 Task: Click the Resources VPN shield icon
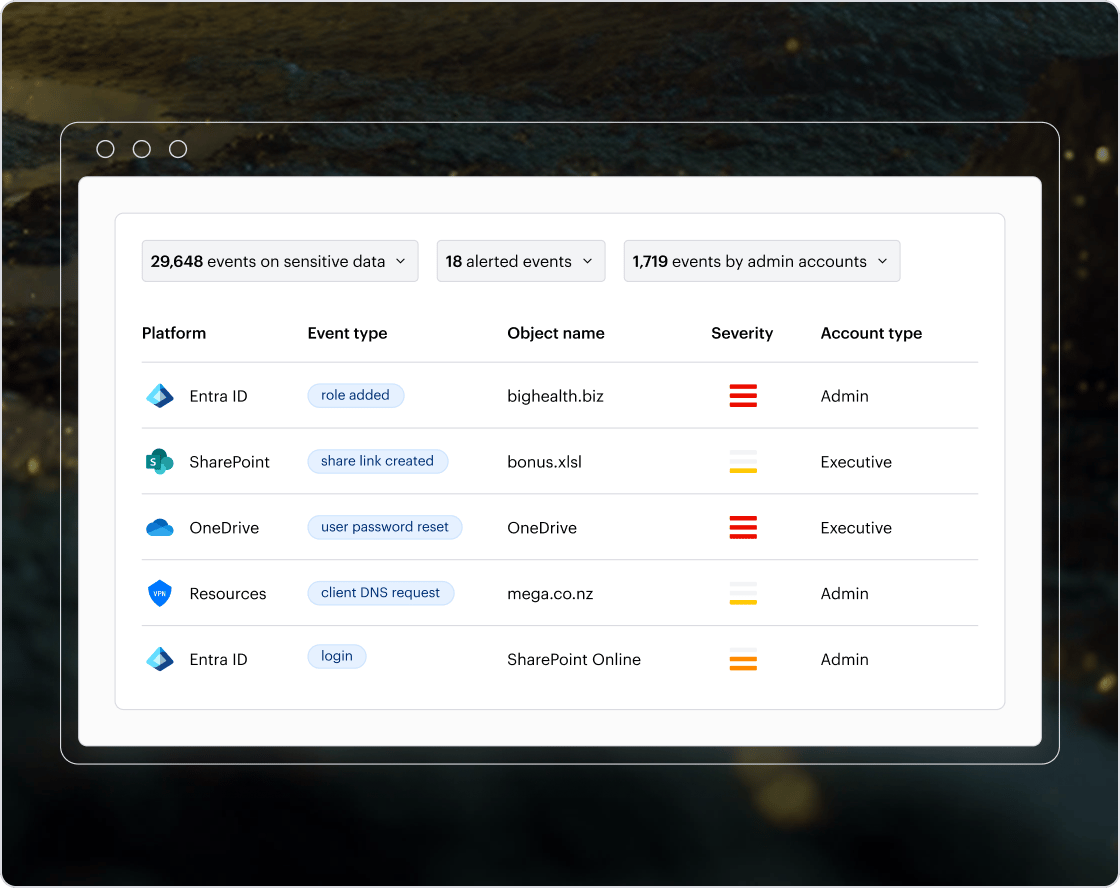160,594
